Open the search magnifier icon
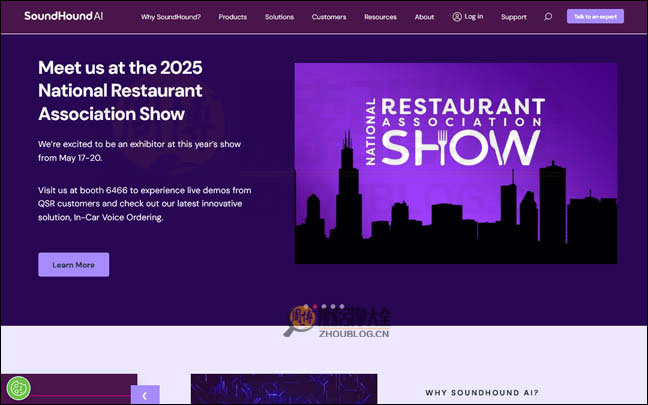The width and height of the screenshot is (648, 405). point(548,17)
